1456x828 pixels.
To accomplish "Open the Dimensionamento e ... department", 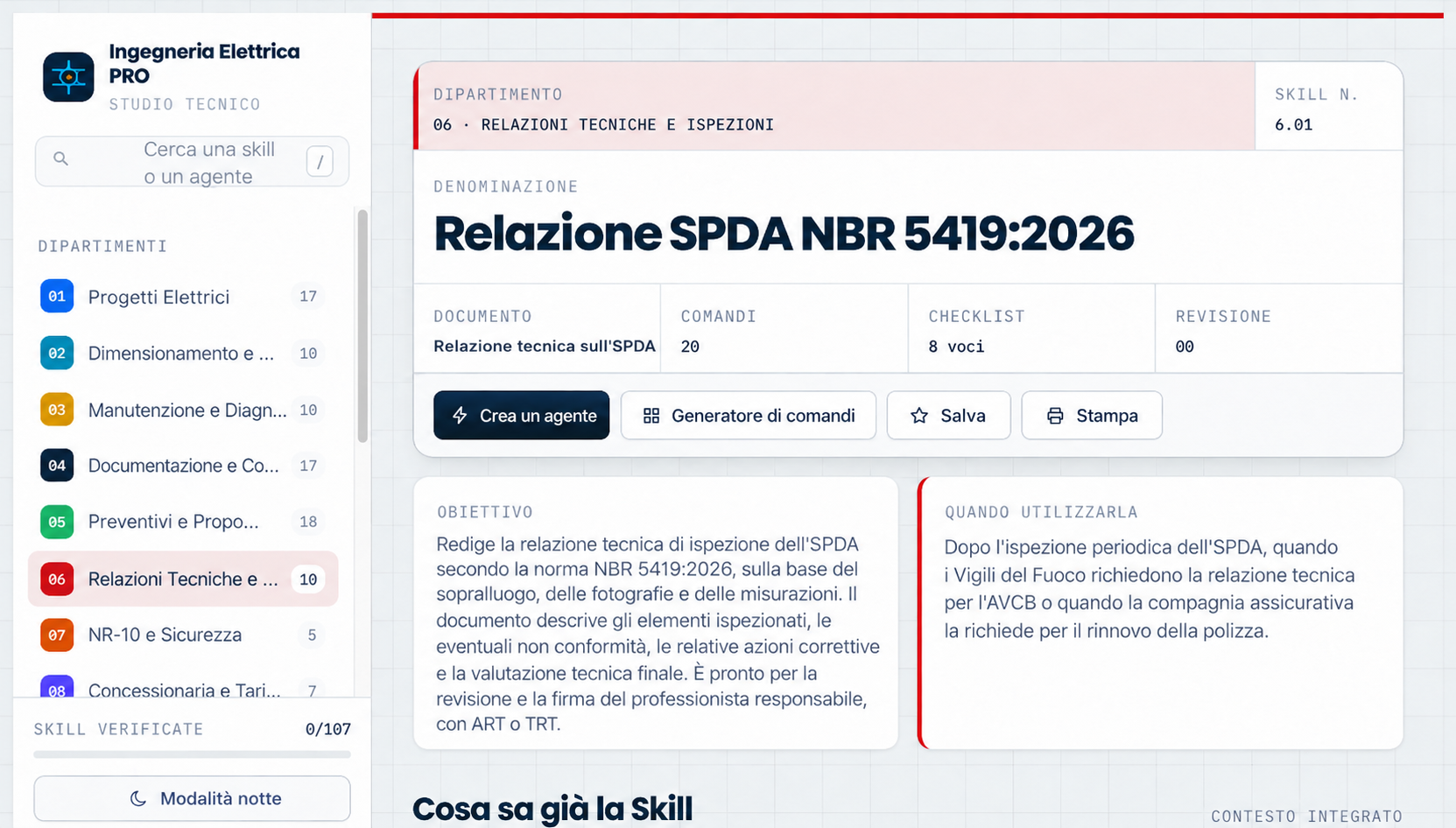I will click(x=183, y=354).
